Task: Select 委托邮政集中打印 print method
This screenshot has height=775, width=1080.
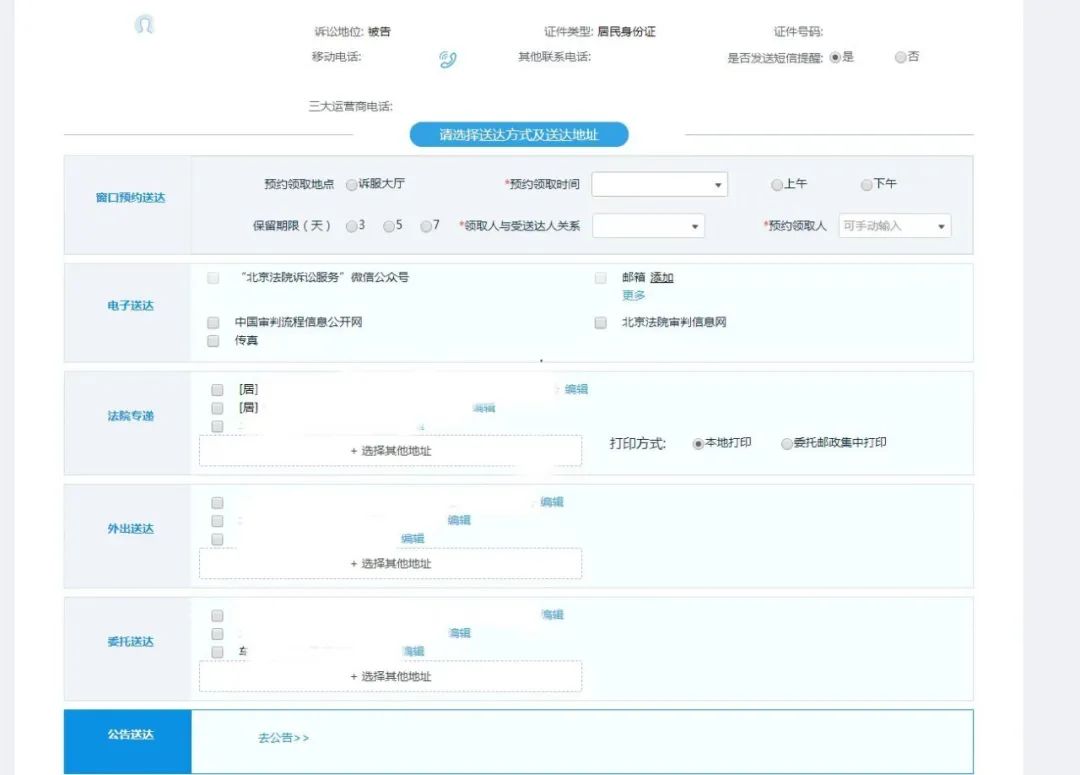Action: pyautogui.click(x=787, y=443)
